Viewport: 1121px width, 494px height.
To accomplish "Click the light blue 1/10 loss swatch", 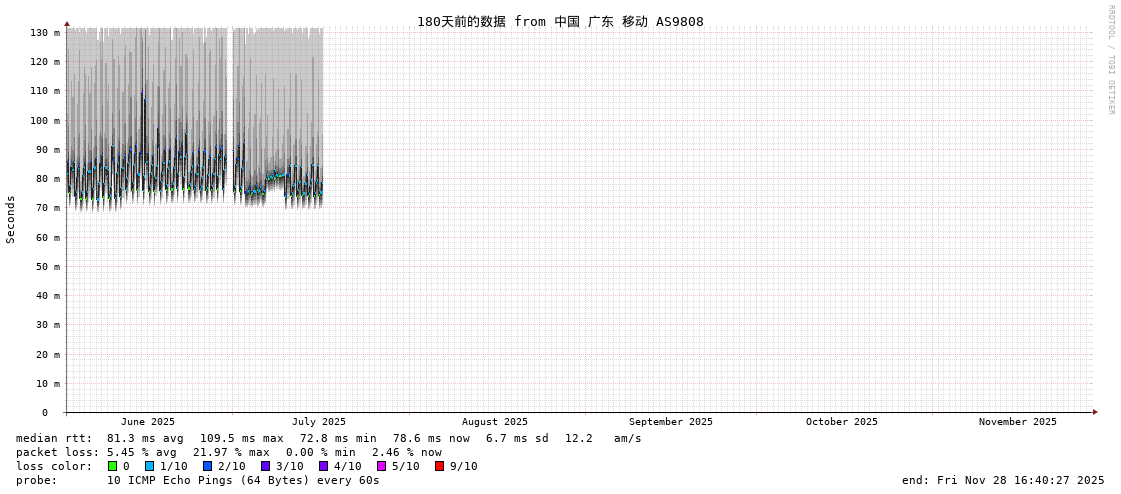I will [149, 466].
